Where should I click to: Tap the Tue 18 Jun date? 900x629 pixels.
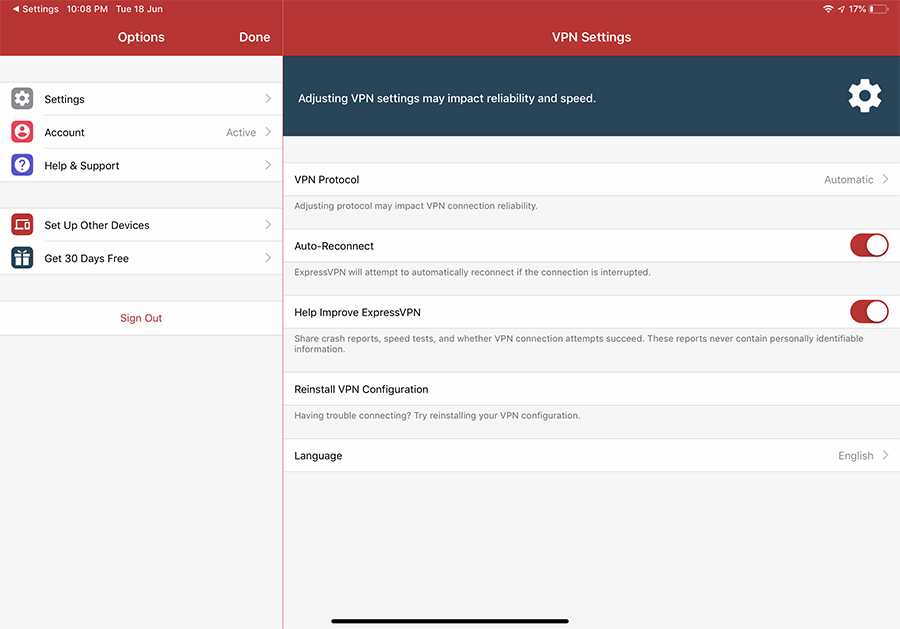tap(139, 9)
